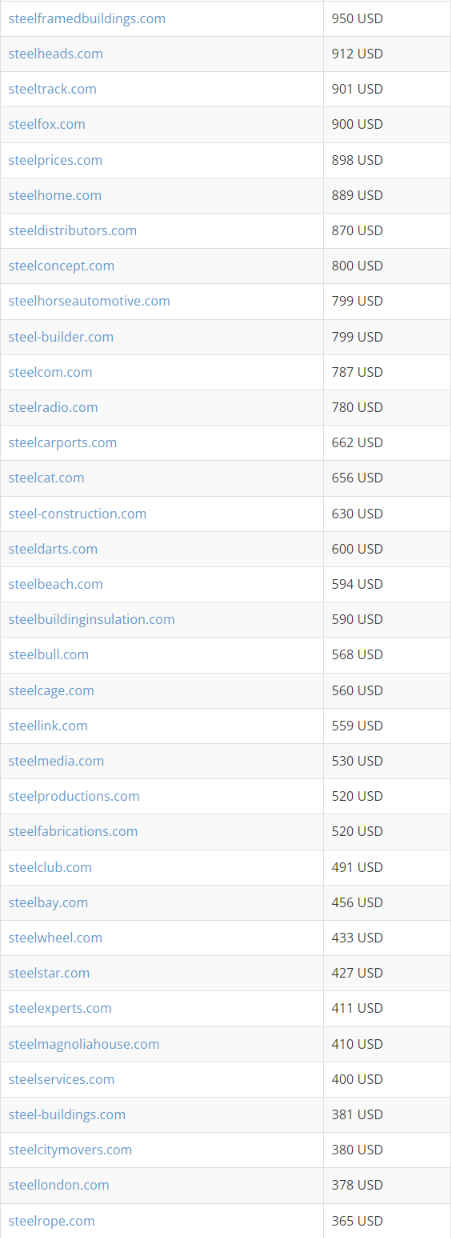Open the steel-builder.com domain link

61,337
